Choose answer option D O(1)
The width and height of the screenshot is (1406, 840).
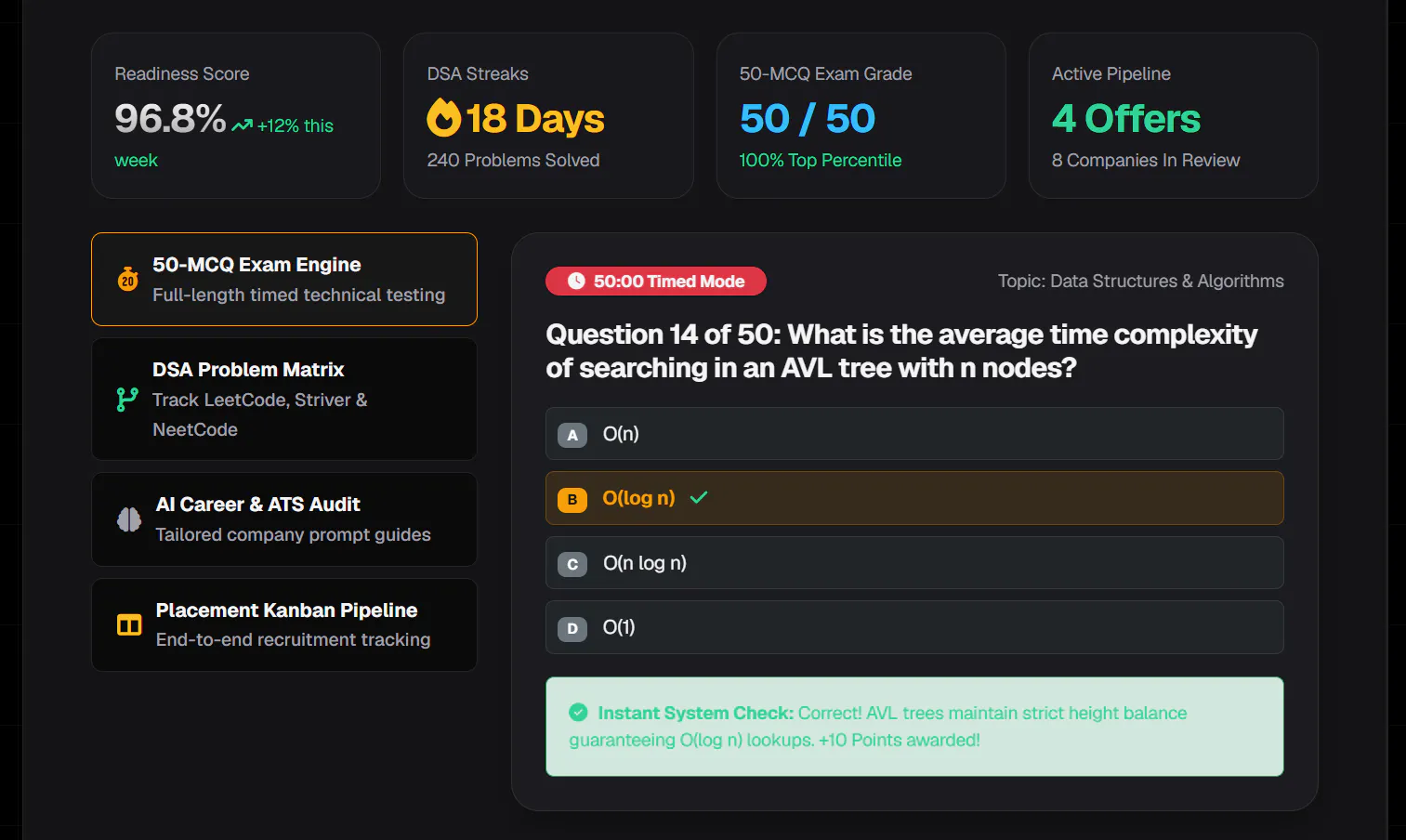pyautogui.click(x=914, y=627)
